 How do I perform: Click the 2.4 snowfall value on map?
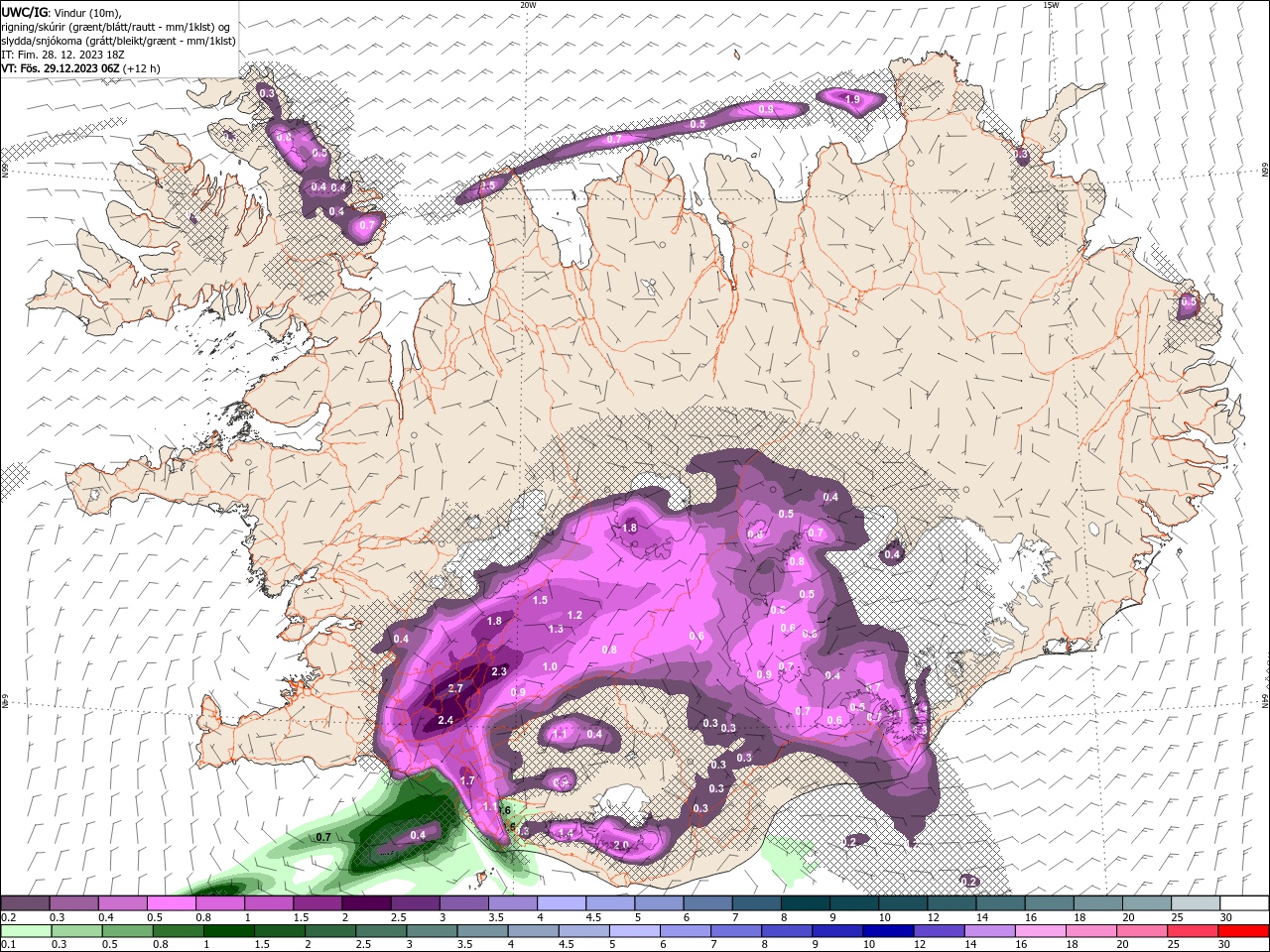[445, 720]
